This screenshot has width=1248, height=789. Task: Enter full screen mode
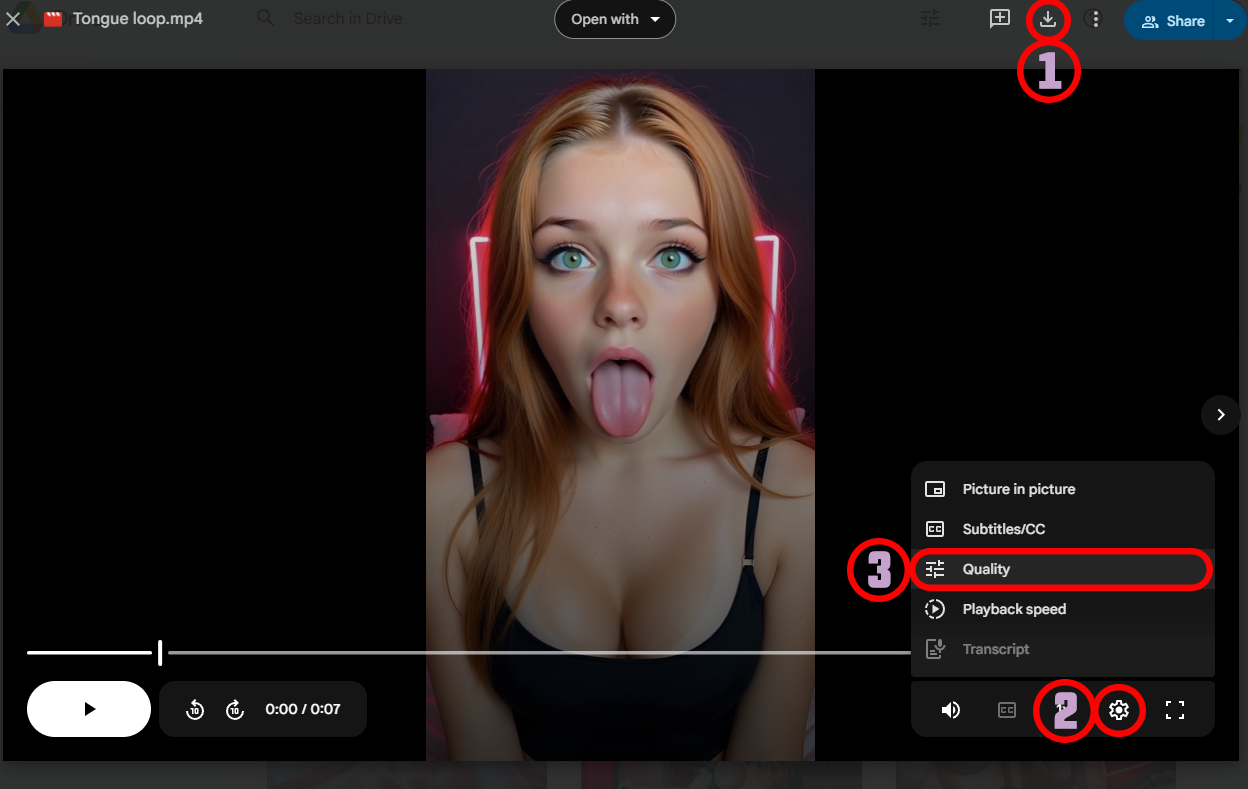coord(1175,710)
